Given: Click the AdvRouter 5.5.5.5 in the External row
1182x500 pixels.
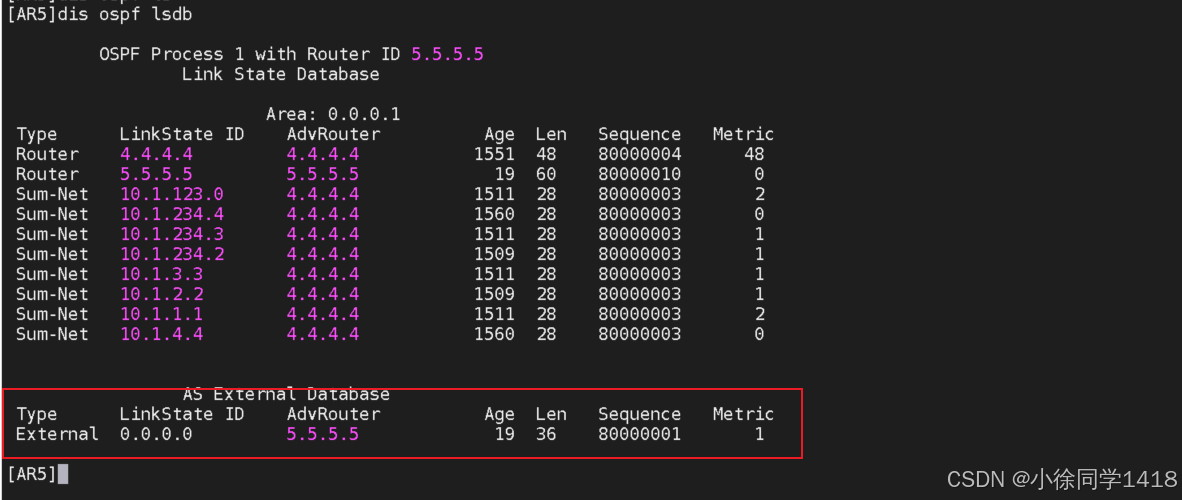Looking at the screenshot, I should pyautogui.click(x=323, y=434).
